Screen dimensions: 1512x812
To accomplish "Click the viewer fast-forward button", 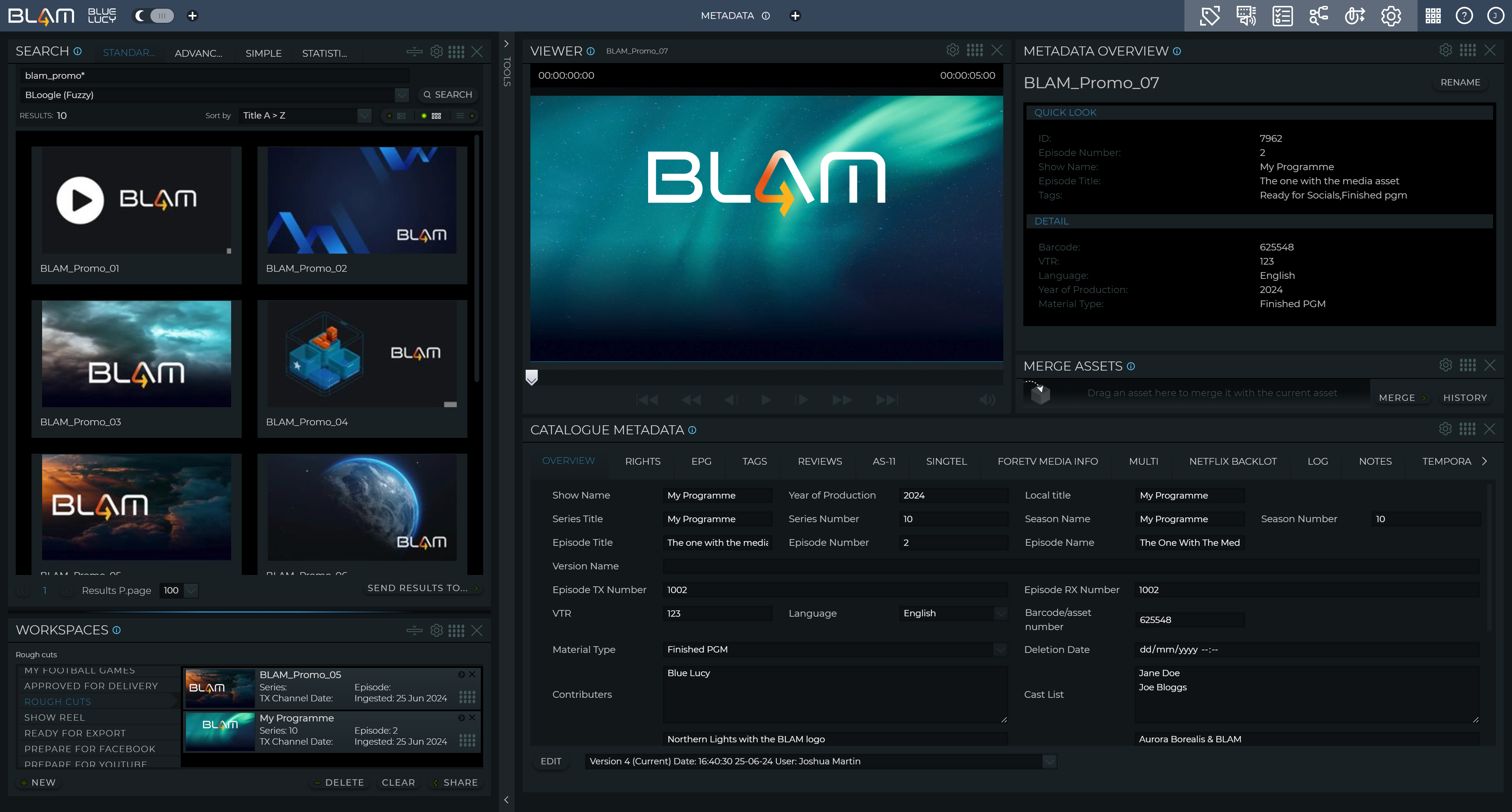I will coord(842,400).
